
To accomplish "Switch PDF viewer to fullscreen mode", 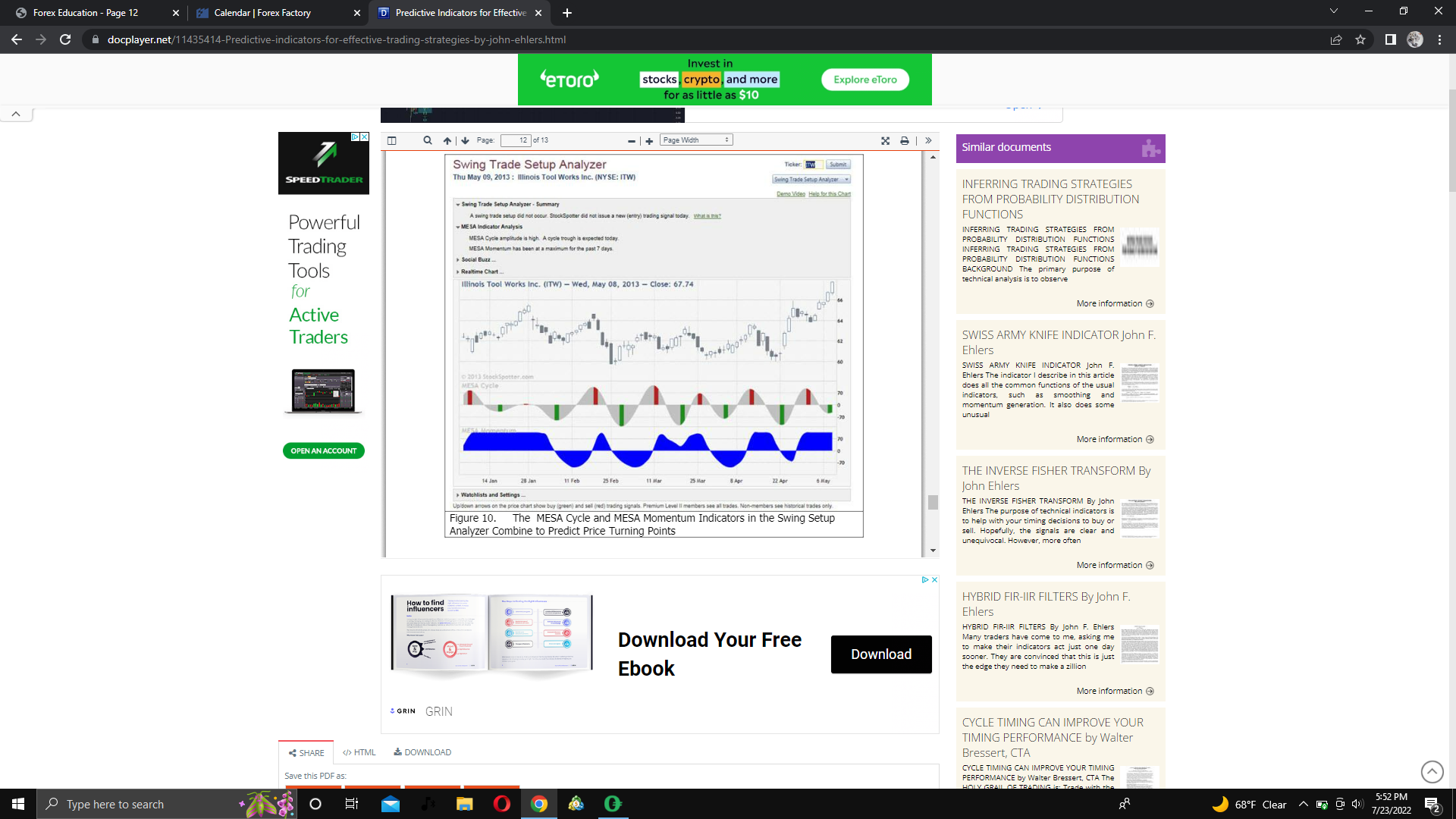I will [x=885, y=140].
